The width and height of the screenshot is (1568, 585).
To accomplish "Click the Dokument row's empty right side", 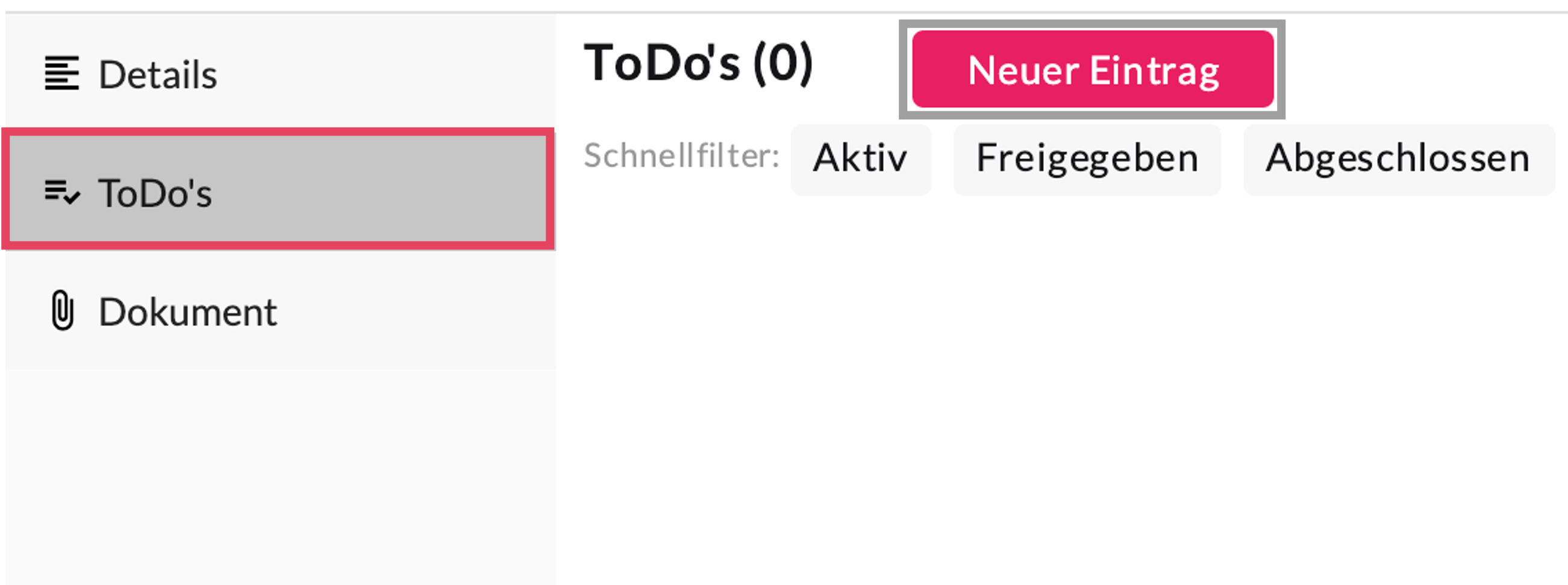I will 414,311.
